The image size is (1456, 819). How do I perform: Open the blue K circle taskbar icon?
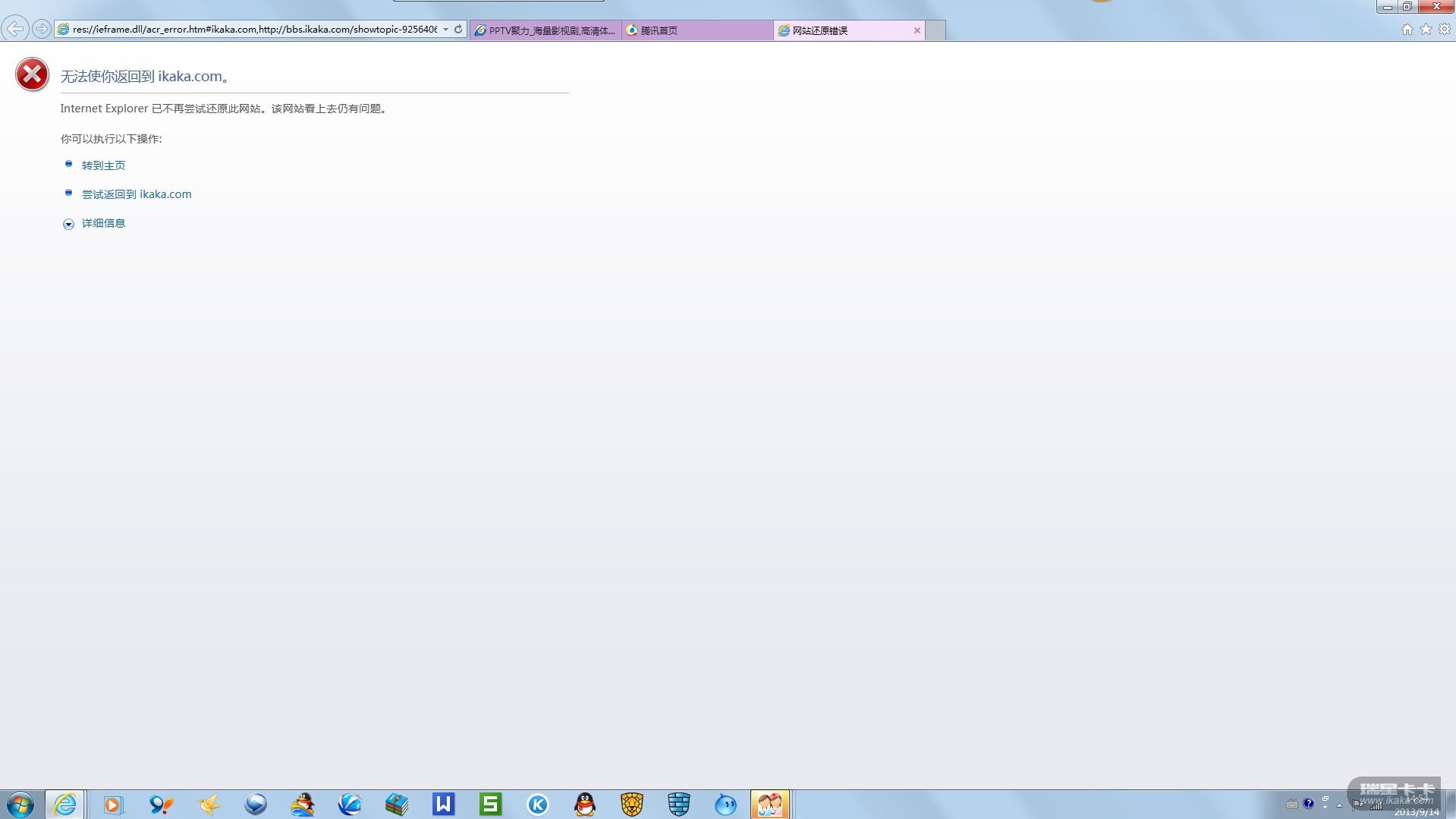[x=538, y=804]
